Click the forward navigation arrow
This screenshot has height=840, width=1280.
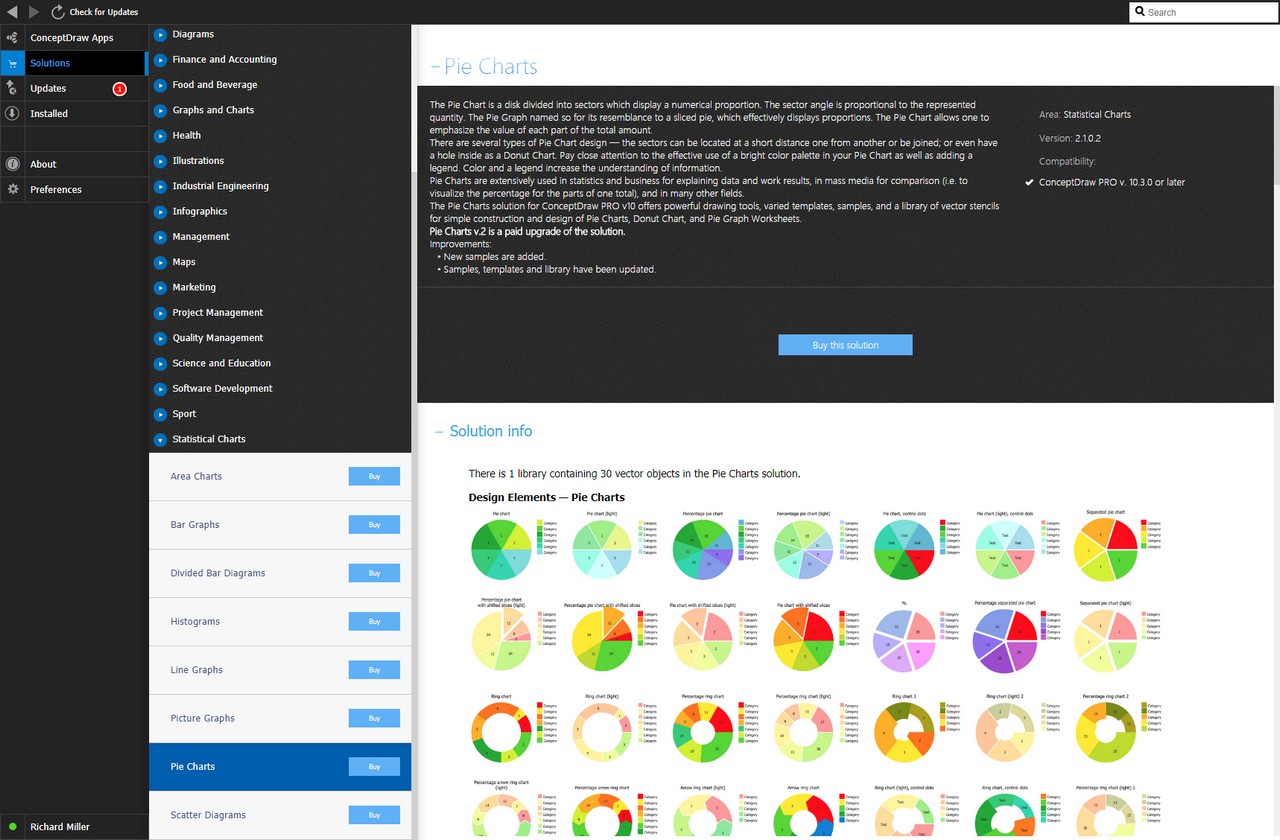pyautogui.click(x=35, y=12)
